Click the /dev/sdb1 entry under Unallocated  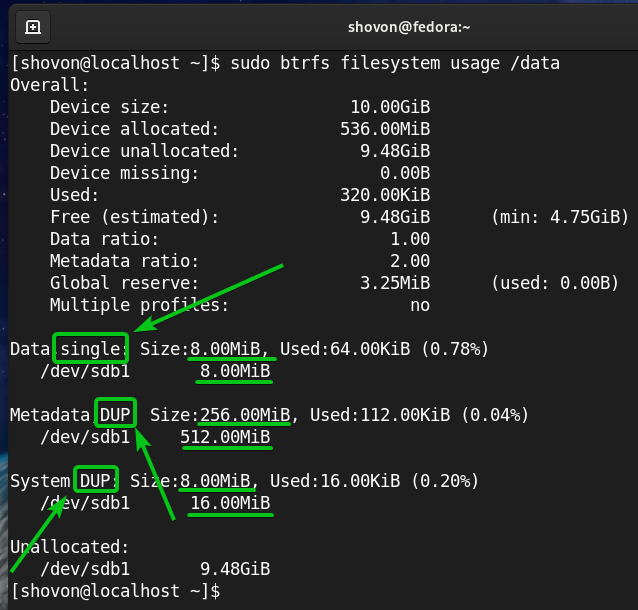(85, 568)
